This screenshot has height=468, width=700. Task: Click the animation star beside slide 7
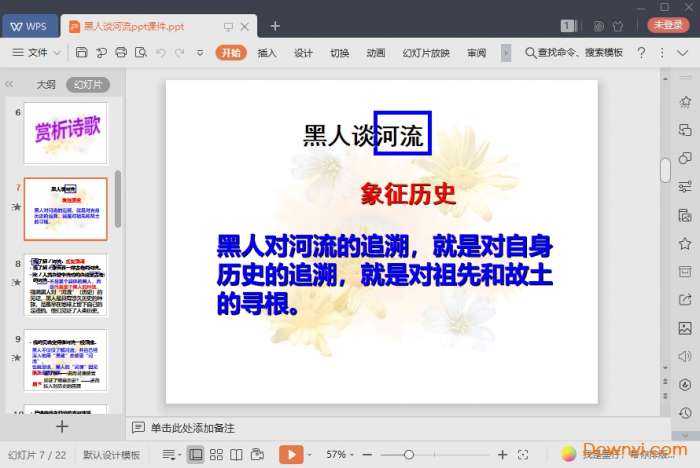pyautogui.click(x=17, y=207)
